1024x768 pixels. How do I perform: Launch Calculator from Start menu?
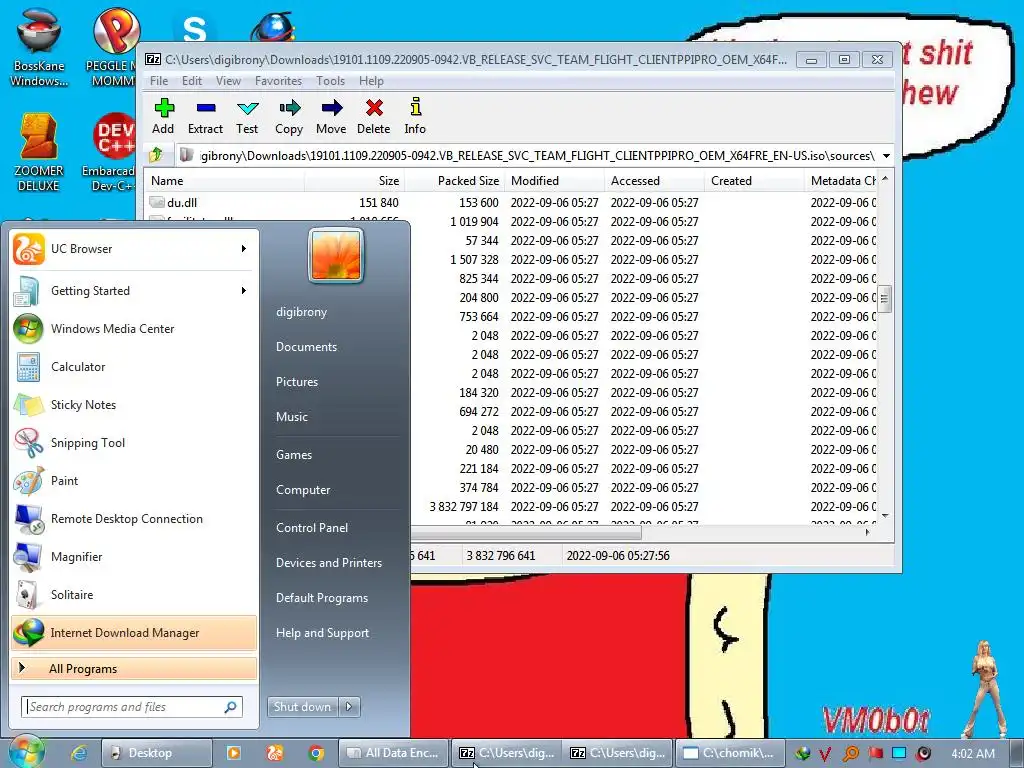tap(134, 366)
